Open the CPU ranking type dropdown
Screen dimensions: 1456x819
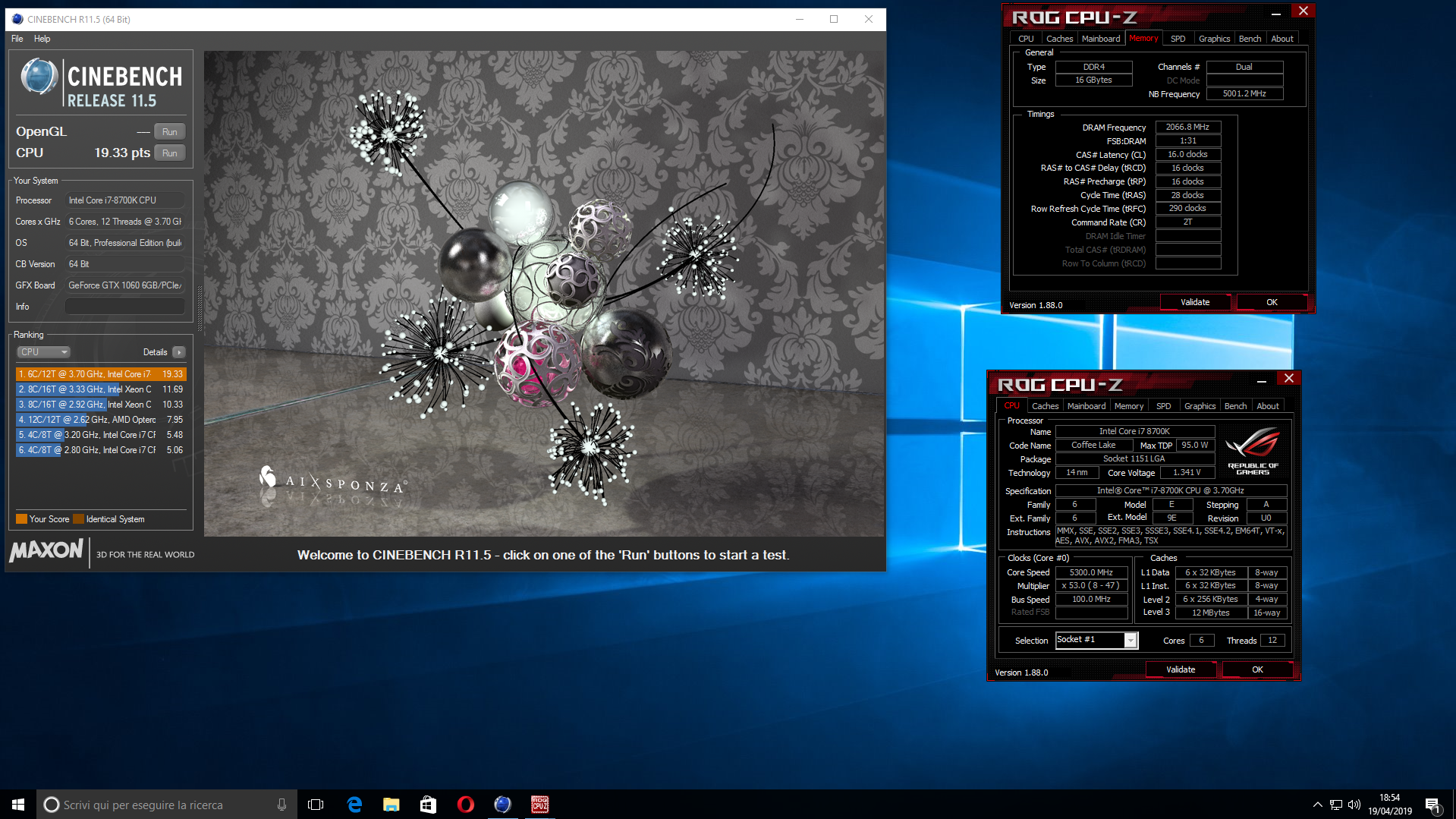point(44,352)
